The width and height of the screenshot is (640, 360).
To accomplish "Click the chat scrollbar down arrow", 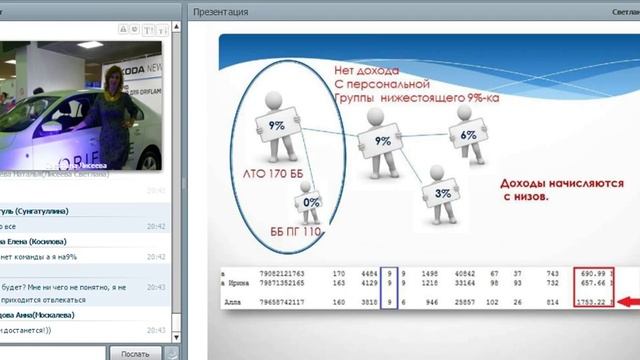I will pos(176,337).
